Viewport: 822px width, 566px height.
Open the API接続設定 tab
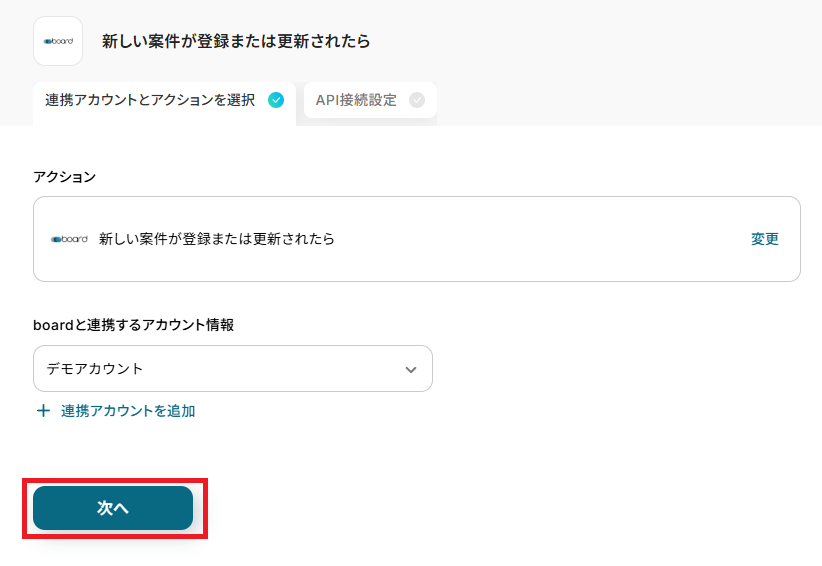coord(357,100)
